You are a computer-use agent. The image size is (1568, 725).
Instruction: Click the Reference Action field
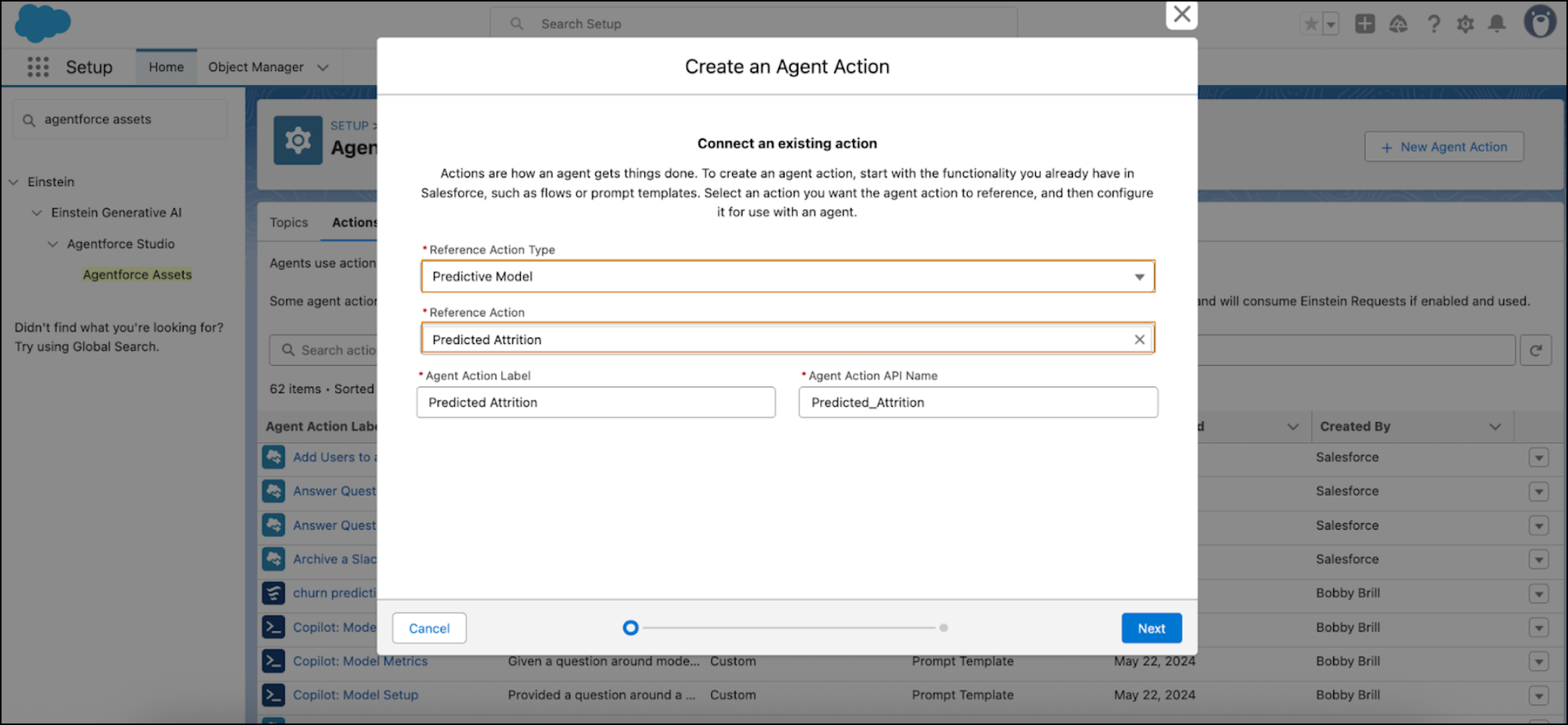788,339
